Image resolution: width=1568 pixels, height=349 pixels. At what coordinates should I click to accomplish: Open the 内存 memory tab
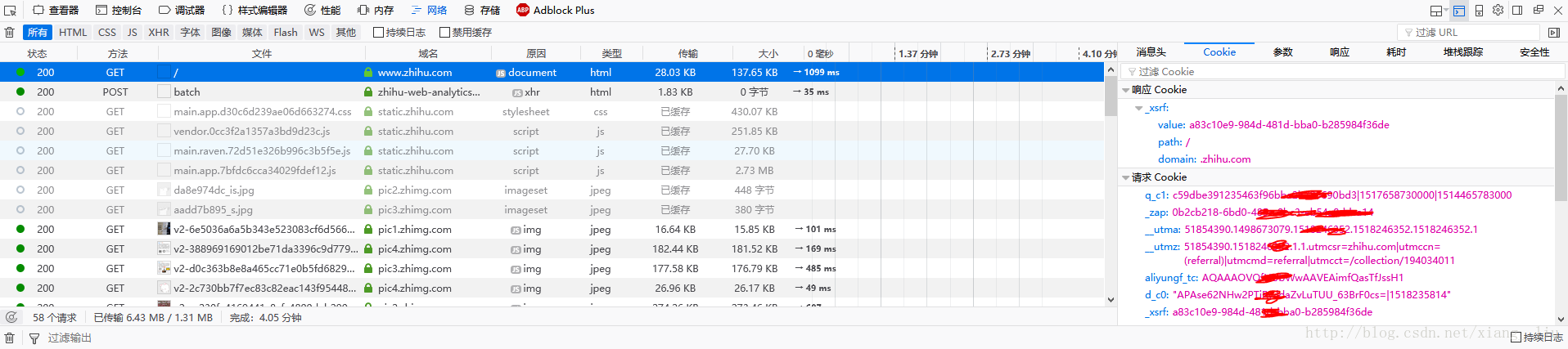pyautogui.click(x=376, y=11)
